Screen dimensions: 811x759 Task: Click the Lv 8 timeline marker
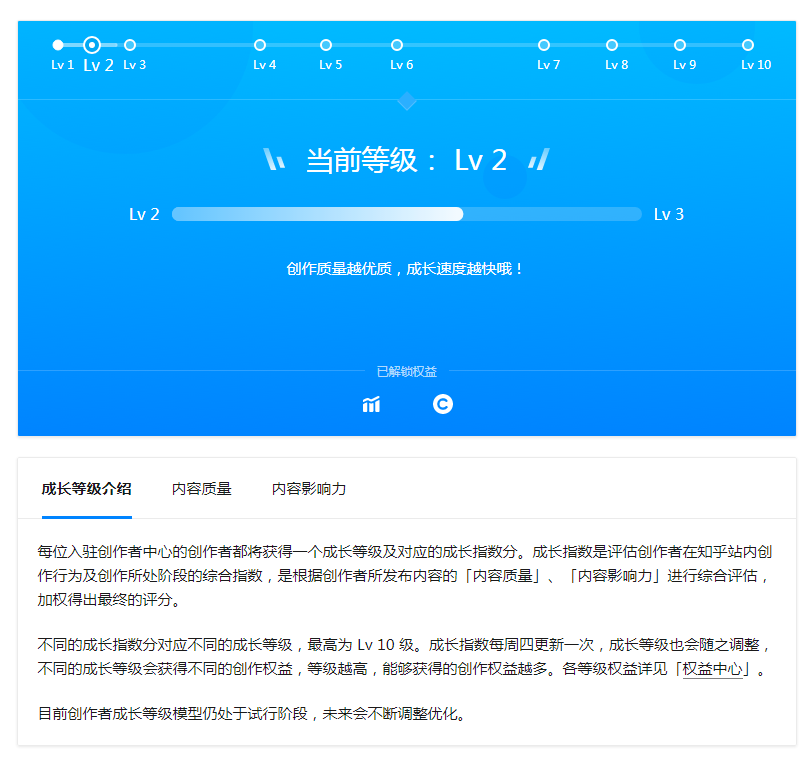coord(612,45)
